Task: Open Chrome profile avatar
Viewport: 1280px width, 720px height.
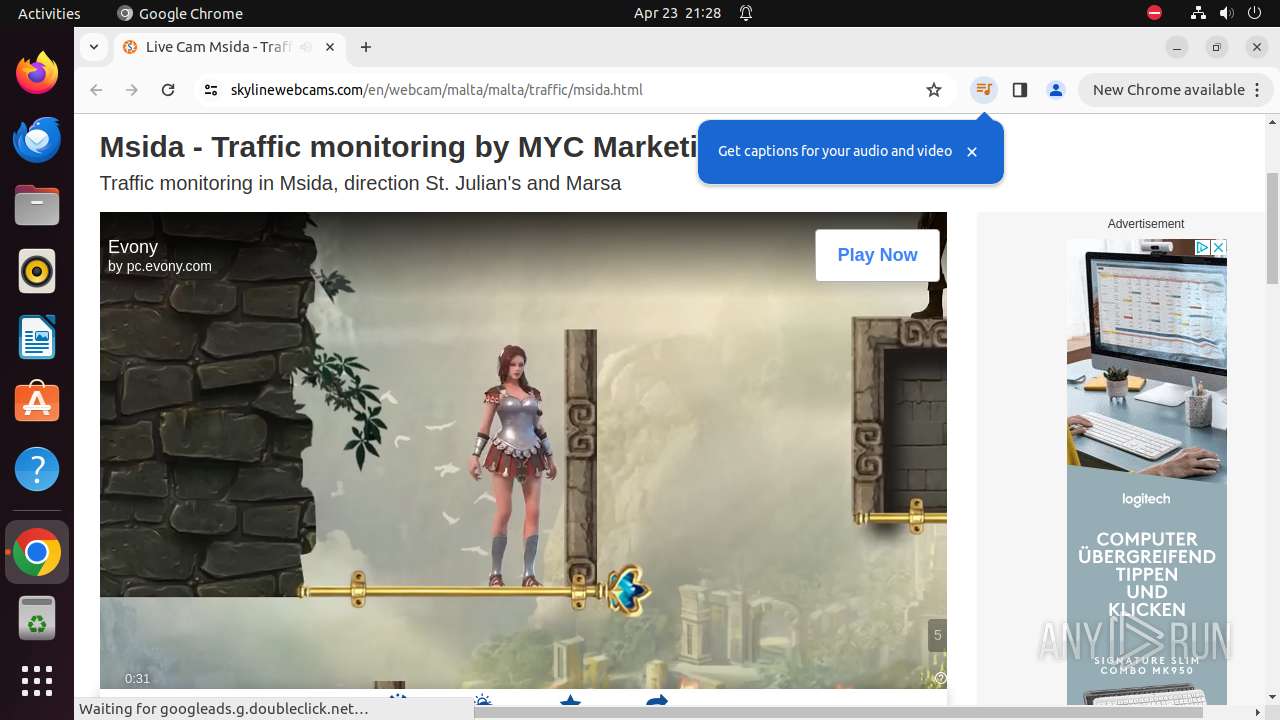Action: pyautogui.click(x=1056, y=90)
